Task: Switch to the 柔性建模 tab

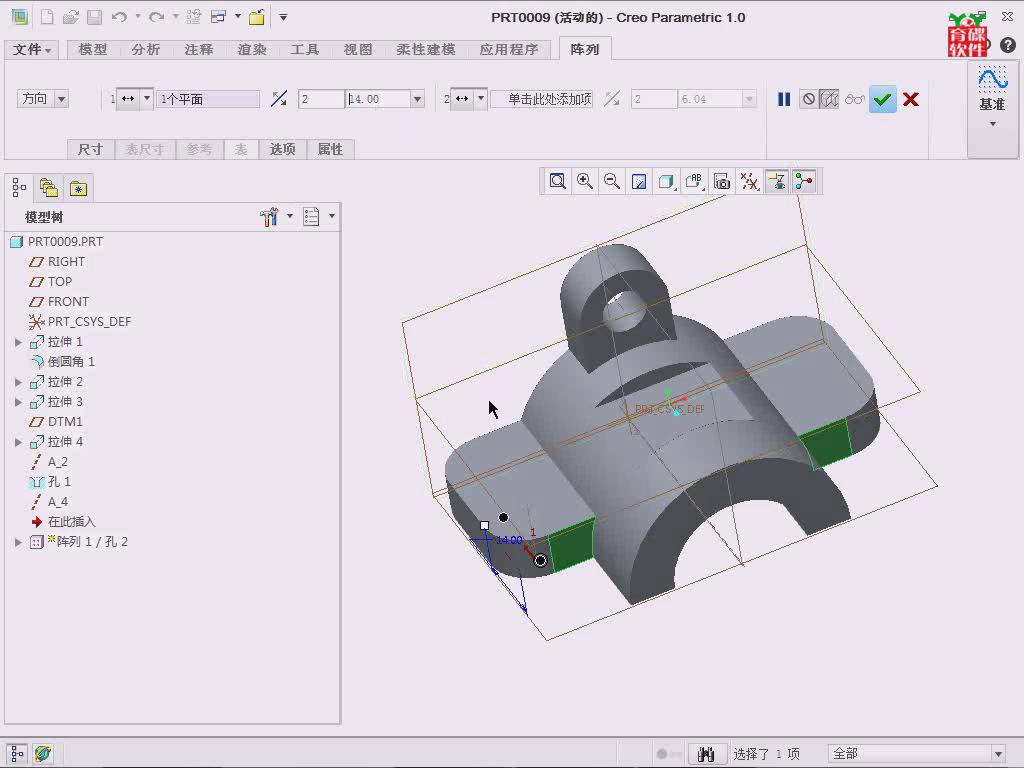Action: (x=426, y=50)
